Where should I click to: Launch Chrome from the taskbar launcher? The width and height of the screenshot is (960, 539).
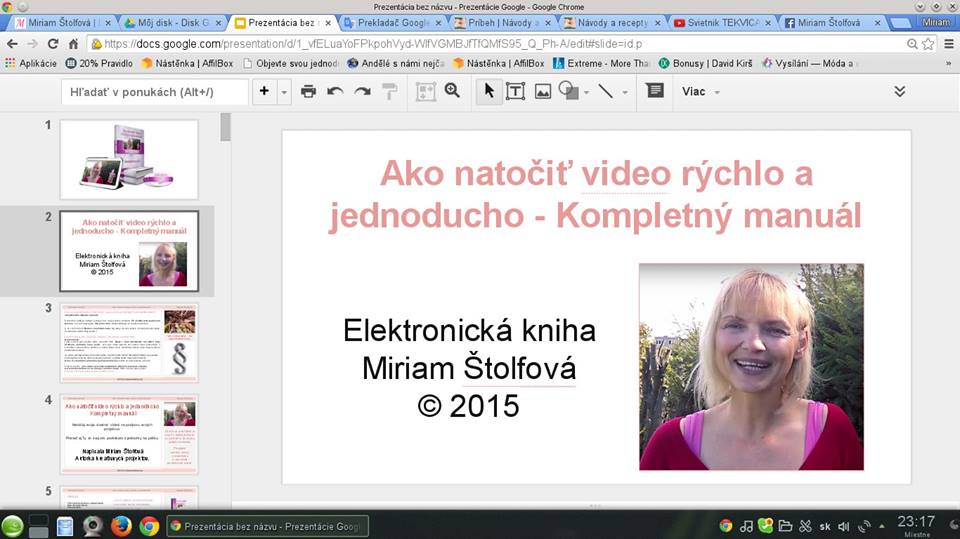point(149,526)
